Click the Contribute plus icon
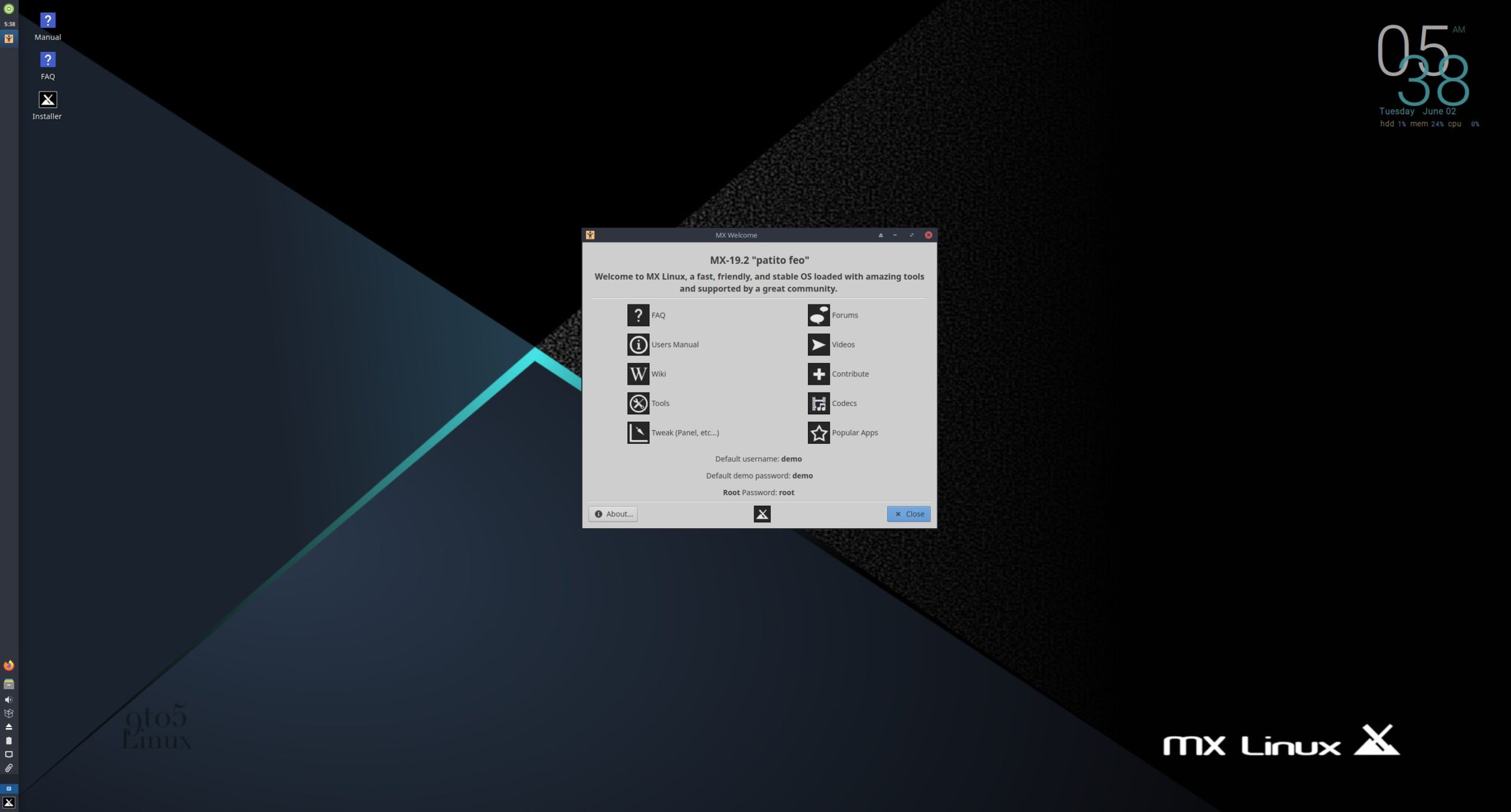This screenshot has width=1511, height=812. click(818, 374)
